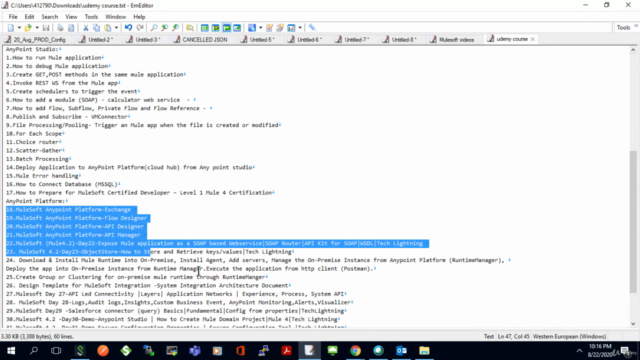Screen dimensions: 640x360
Task: Expand the macro icon dropdown arrow
Action: pyautogui.click(x=300, y=28)
